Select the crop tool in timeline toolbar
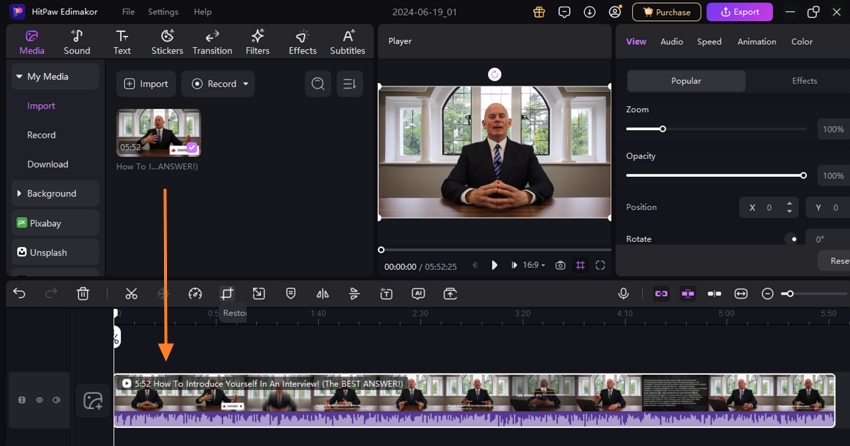The height and width of the screenshot is (446, 850). click(x=227, y=294)
